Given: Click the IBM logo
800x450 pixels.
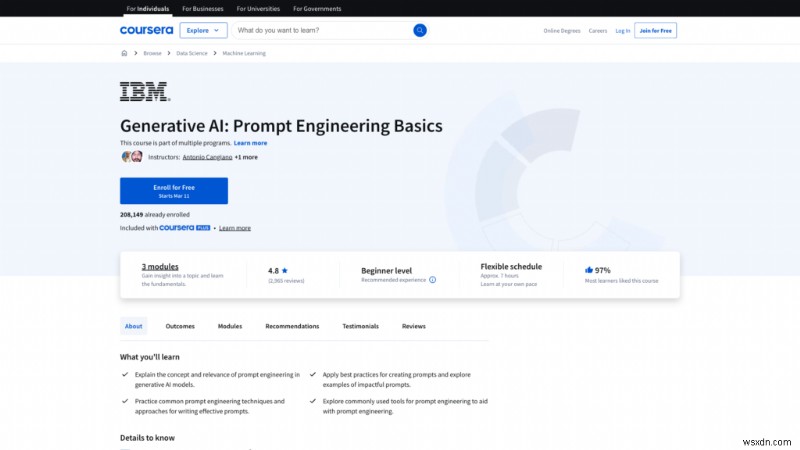Looking at the screenshot, I should (145, 91).
